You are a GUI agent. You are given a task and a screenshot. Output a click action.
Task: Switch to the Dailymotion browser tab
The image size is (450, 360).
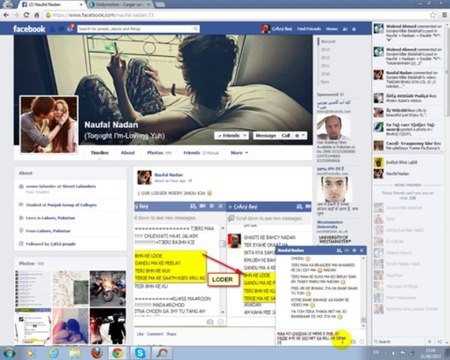[120, 5]
